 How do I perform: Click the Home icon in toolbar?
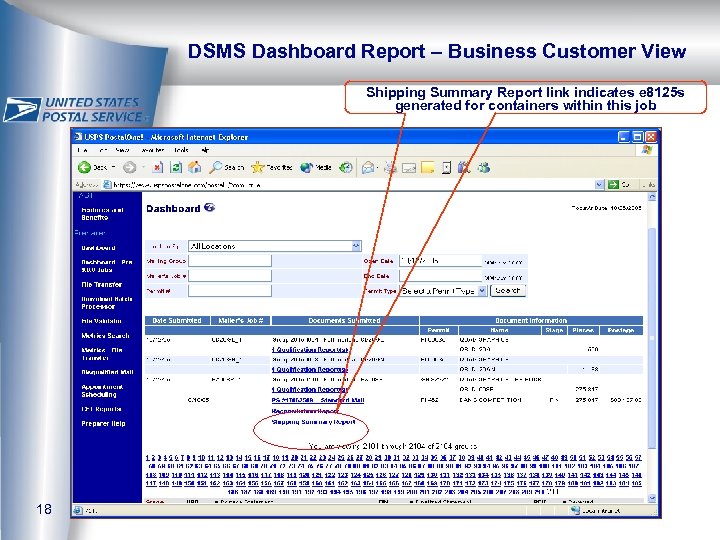[x=195, y=167]
